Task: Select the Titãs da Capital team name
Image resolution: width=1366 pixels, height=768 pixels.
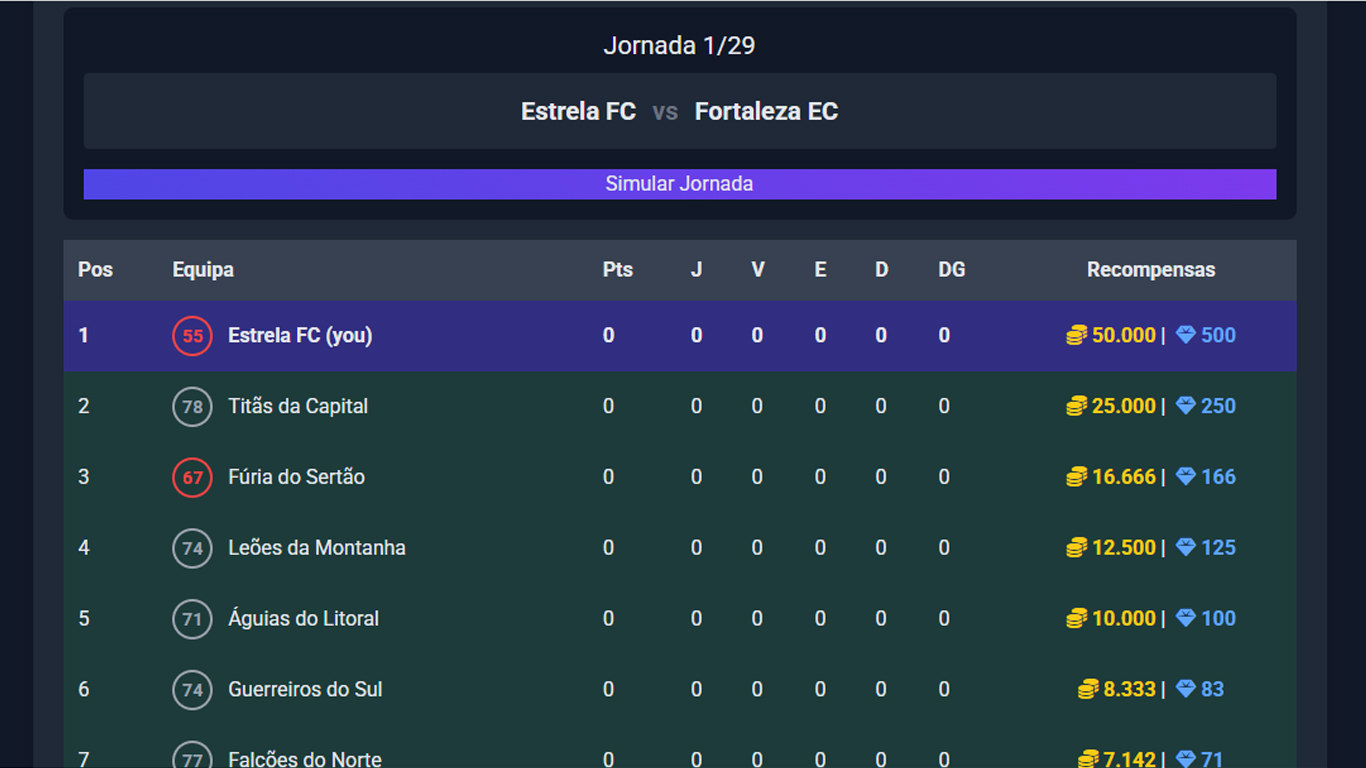Action: (298, 406)
